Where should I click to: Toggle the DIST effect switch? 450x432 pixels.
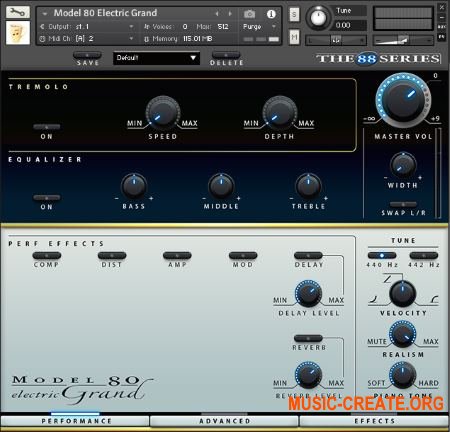click(x=112, y=256)
